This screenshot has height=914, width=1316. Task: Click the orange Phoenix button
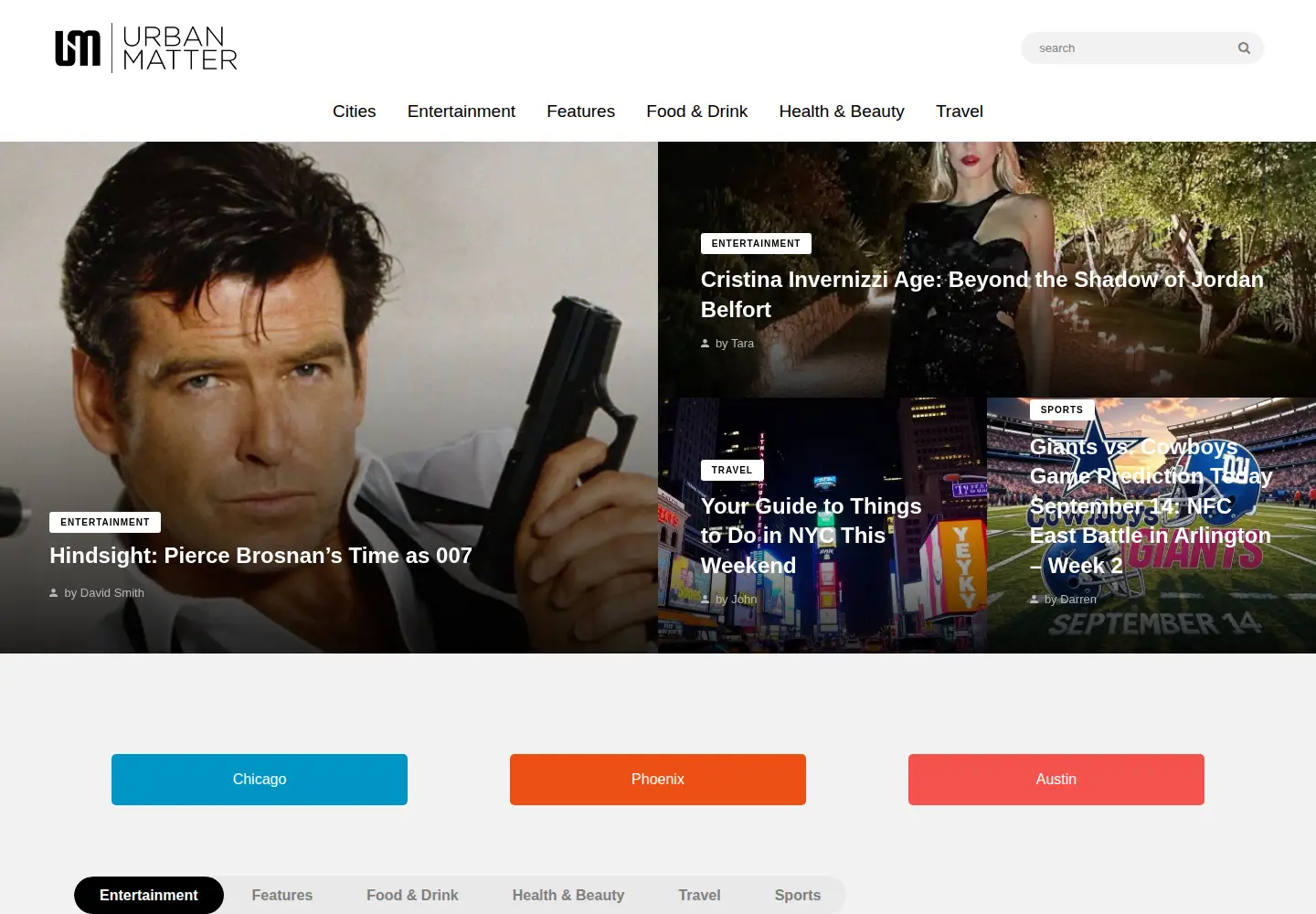click(658, 780)
